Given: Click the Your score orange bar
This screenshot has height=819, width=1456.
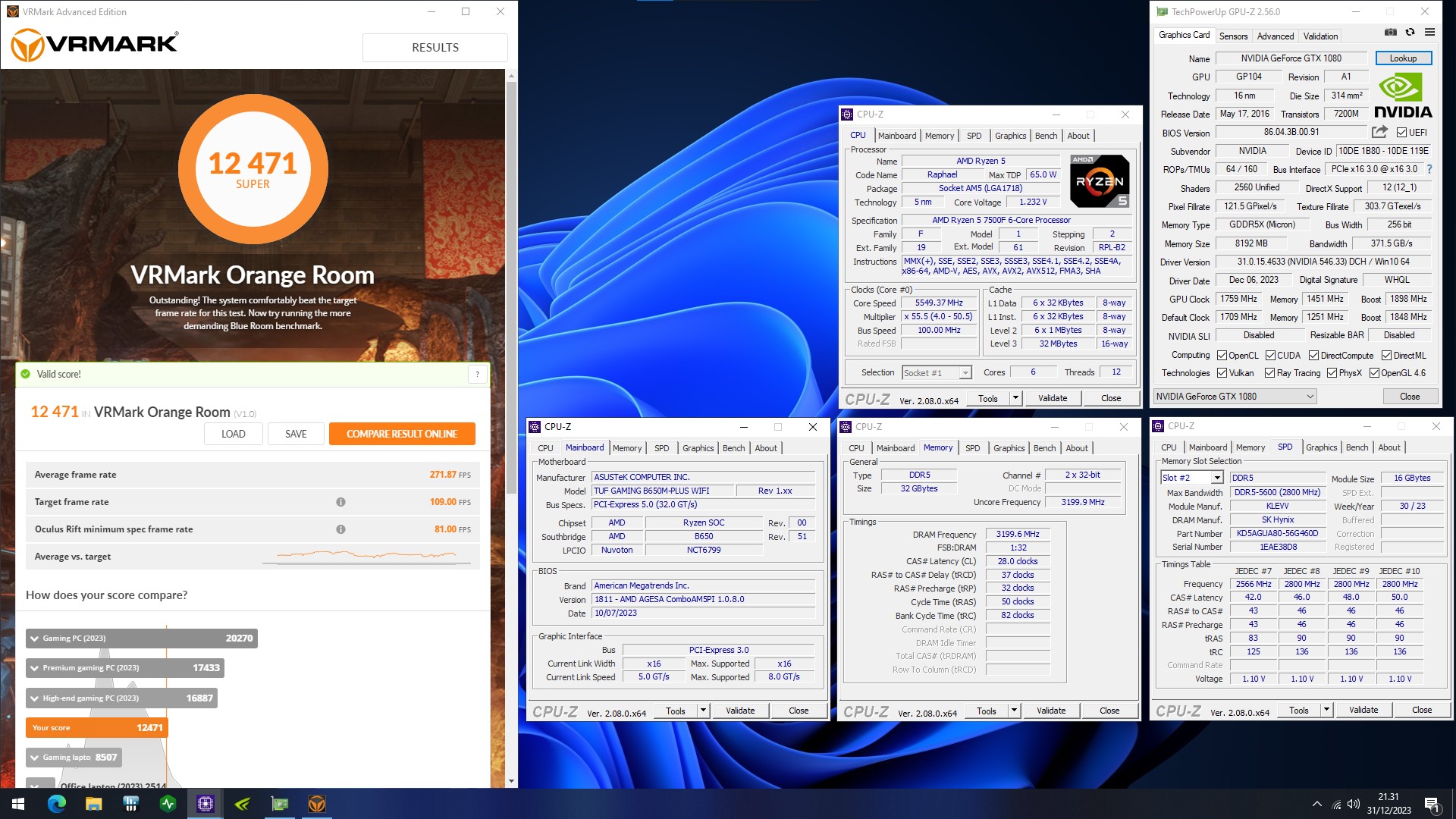Looking at the screenshot, I should [96, 728].
